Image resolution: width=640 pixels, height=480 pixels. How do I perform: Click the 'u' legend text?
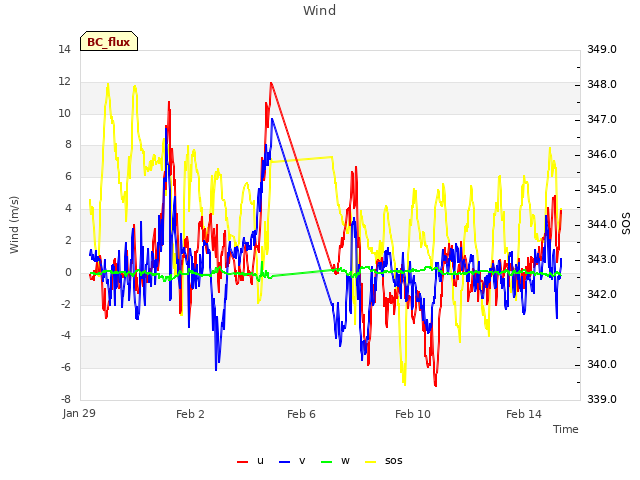pos(260,461)
